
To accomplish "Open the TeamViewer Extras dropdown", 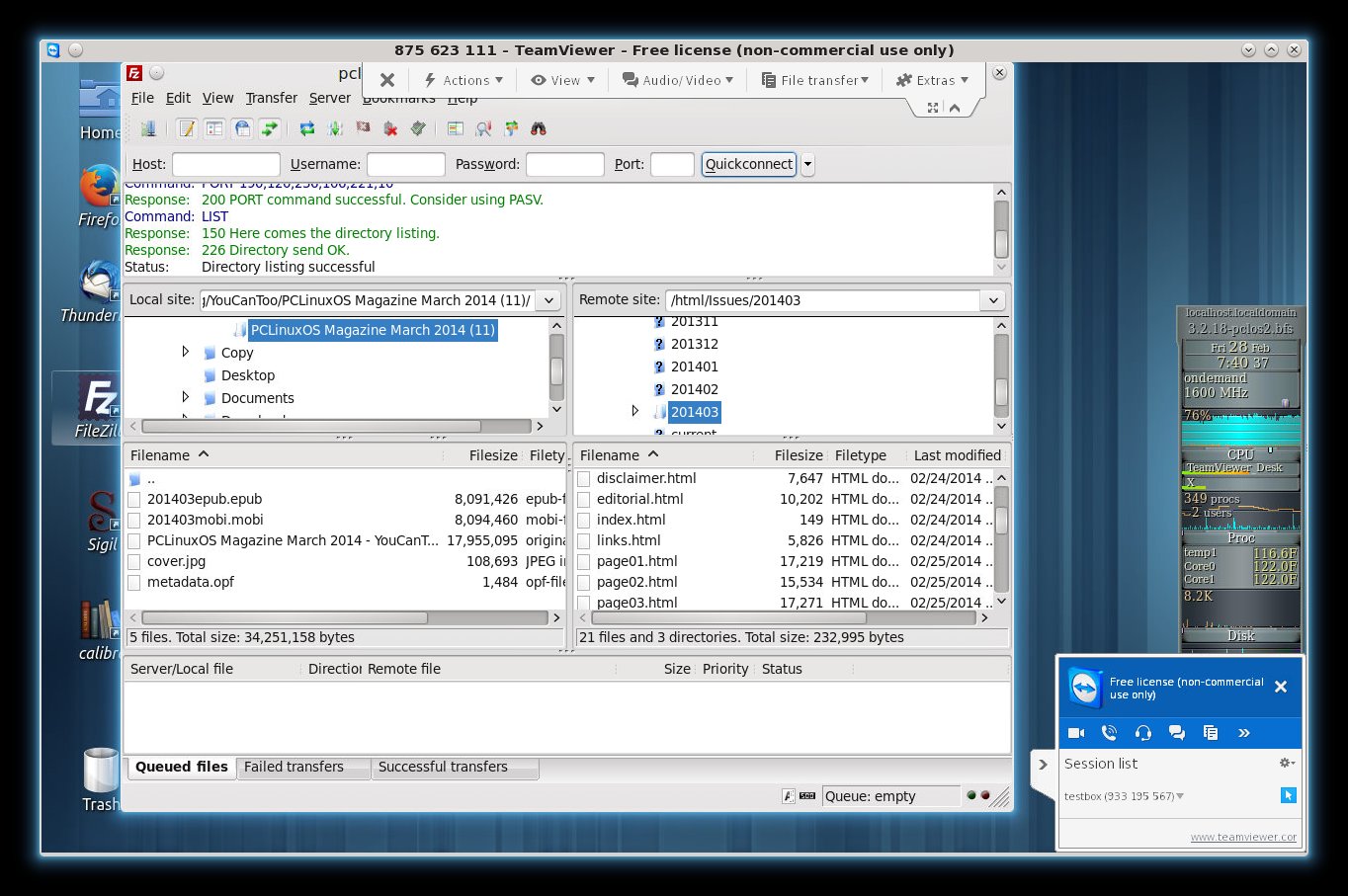I will point(932,80).
